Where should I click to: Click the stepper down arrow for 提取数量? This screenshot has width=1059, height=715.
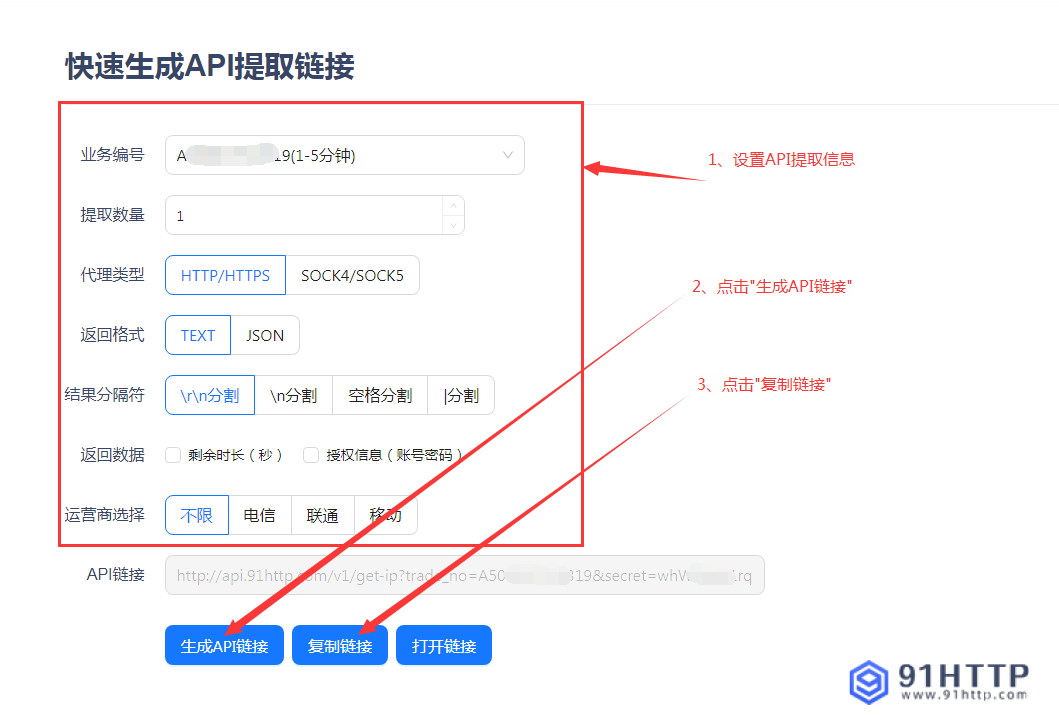coord(452,224)
